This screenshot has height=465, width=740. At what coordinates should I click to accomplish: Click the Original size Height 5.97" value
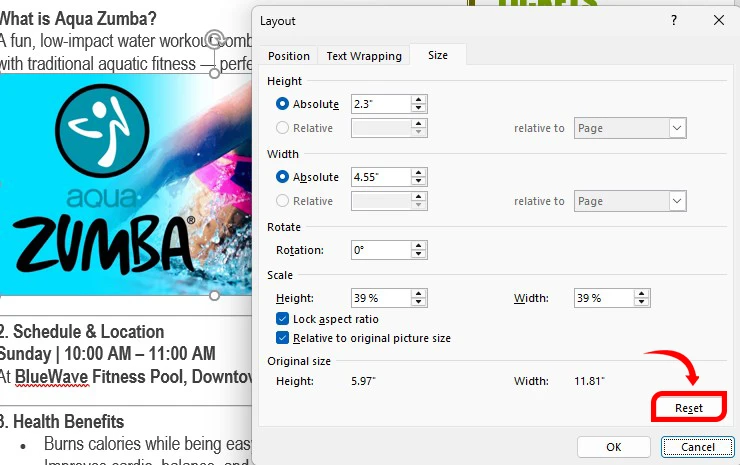[x=363, y=381]
